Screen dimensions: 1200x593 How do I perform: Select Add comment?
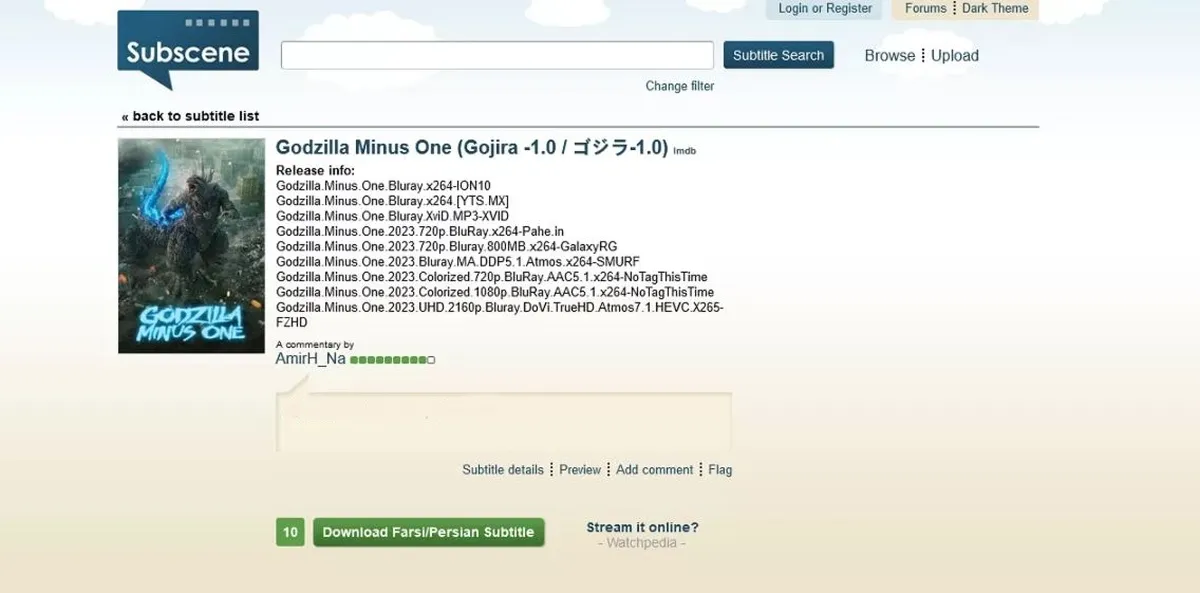654,470
